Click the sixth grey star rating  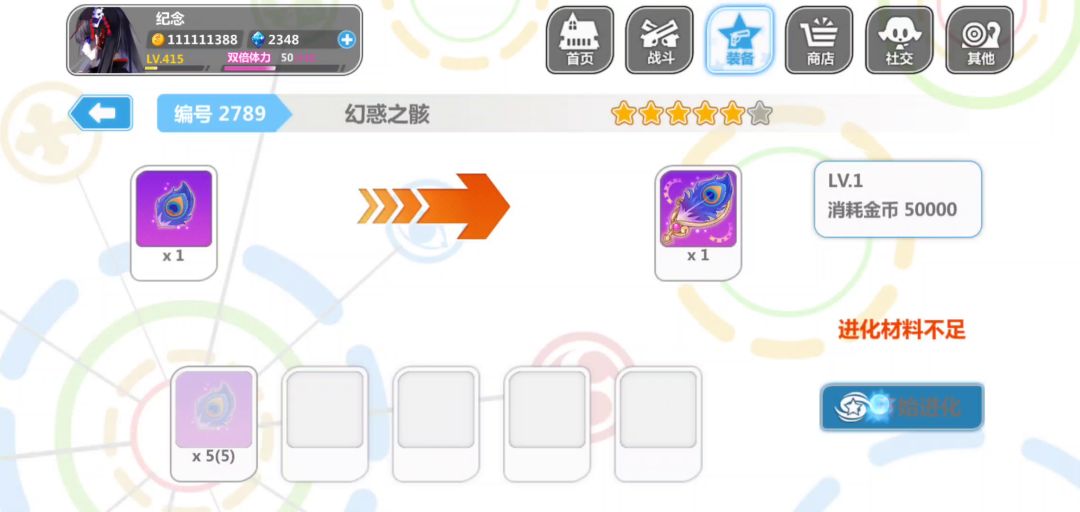point(759,113)
